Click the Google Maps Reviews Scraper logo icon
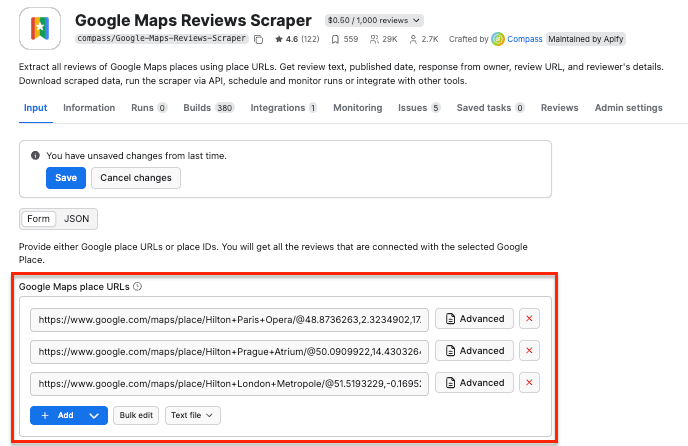This screenshot has width=688, height=446. coord(40,29)
